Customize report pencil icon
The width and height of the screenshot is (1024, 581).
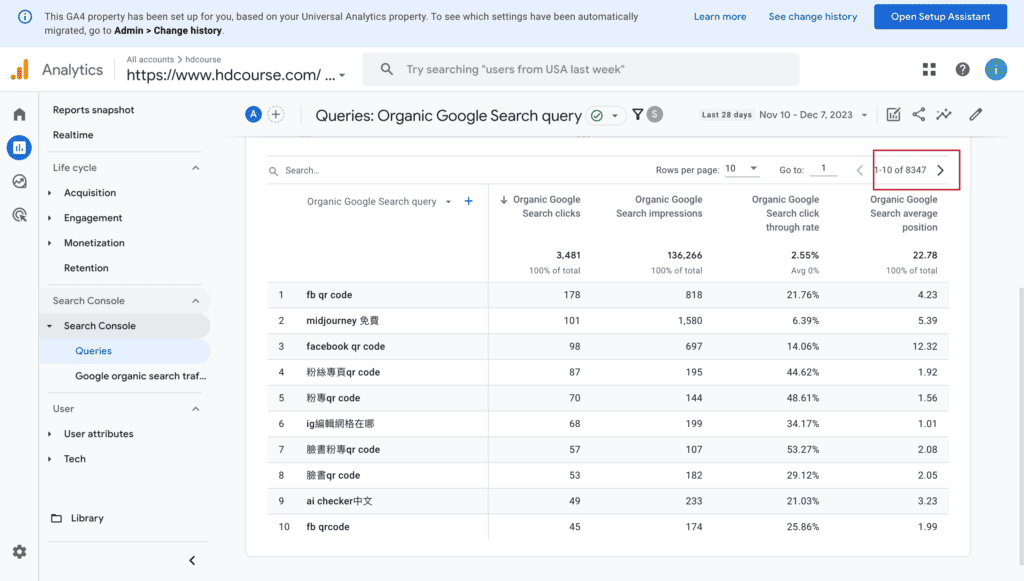[x=976, y=115]
